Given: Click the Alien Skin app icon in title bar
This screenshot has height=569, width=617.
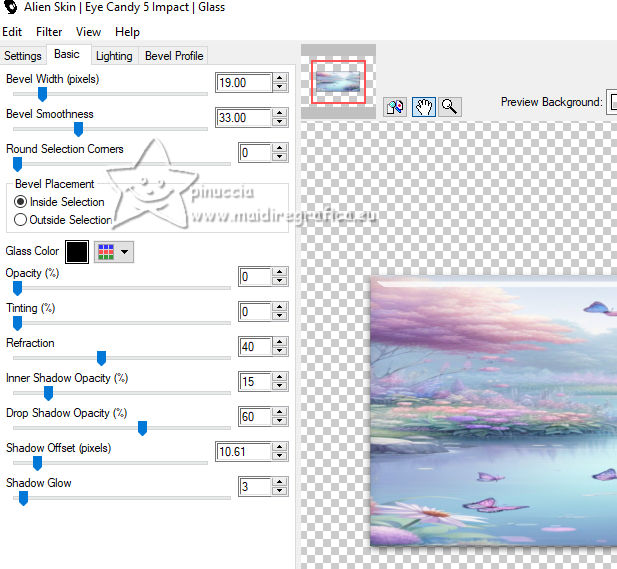Looking at the screenshot, I should (11, 7).
